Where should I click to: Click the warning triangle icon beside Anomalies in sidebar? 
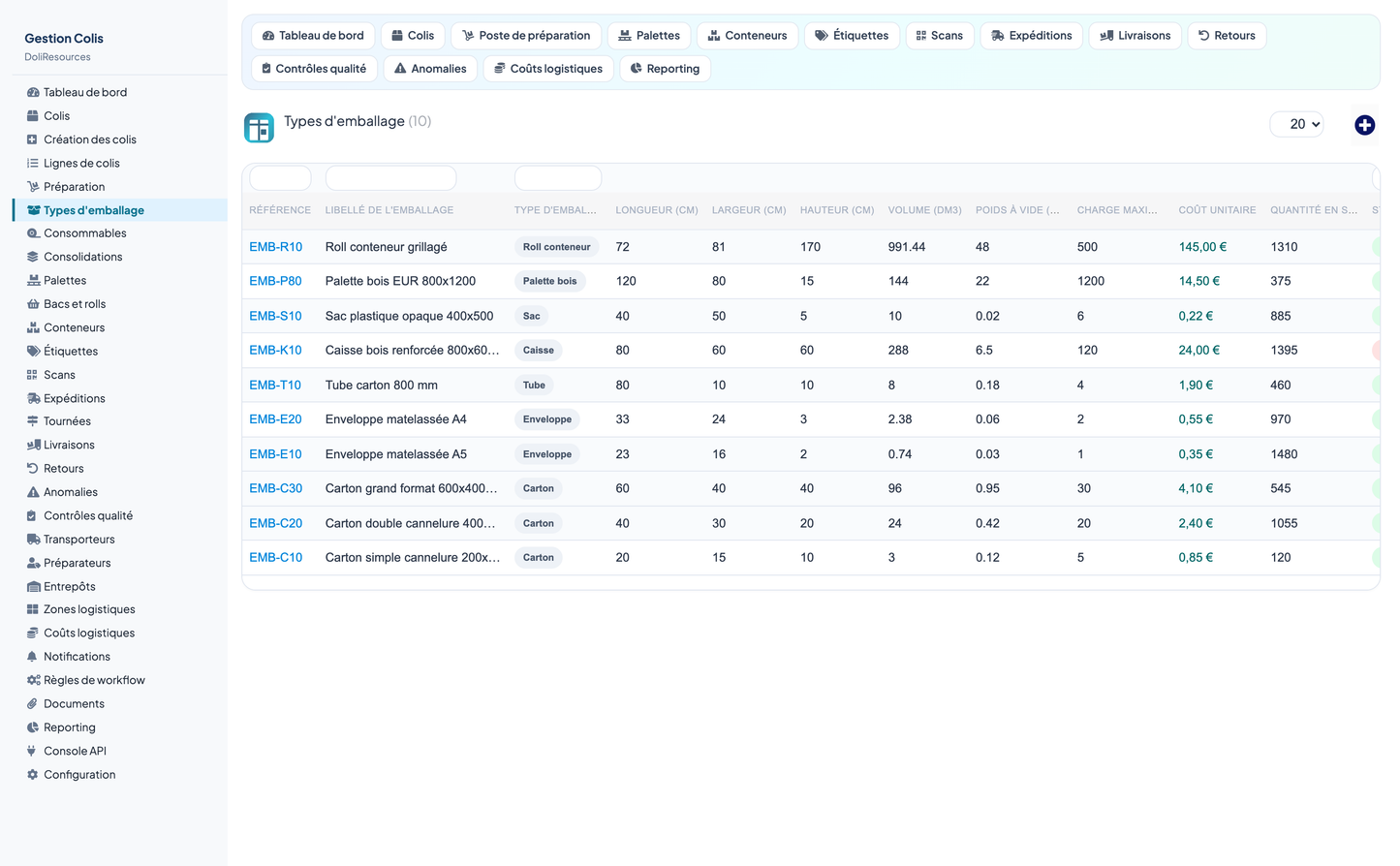click(x=33, y=492)
